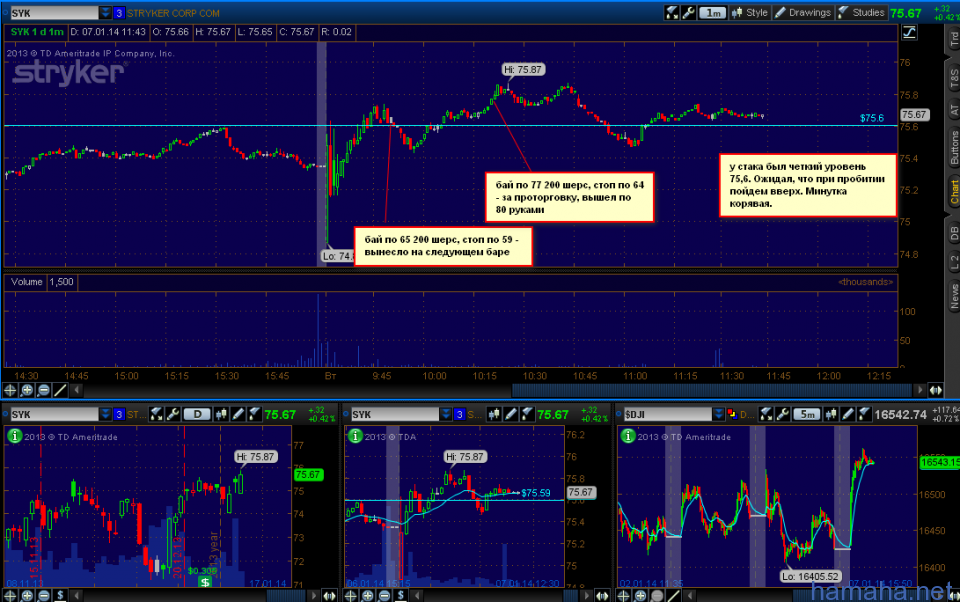The height and width of the screenshot is (602, 960).
Task: Toggle pan crosshair under SYK daily chart
Action: click(x=10, y=595)
